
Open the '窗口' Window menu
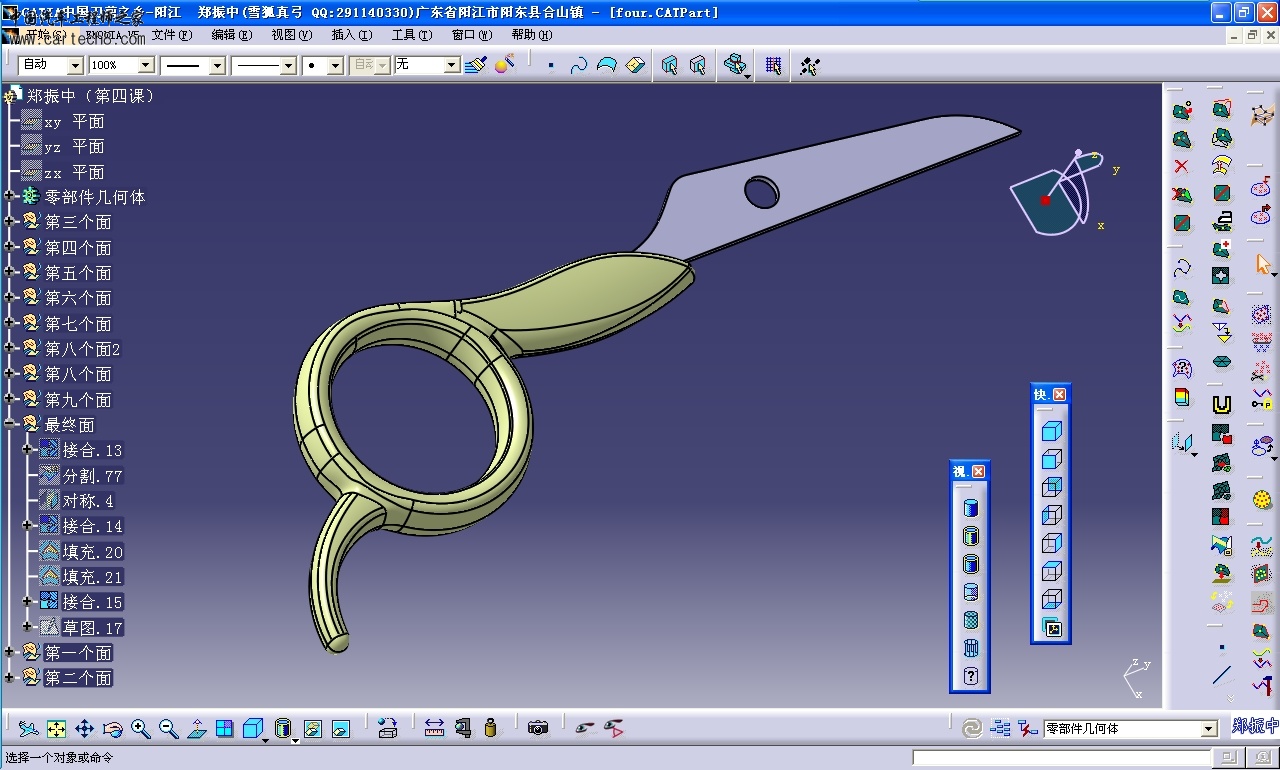pos(471,35)
